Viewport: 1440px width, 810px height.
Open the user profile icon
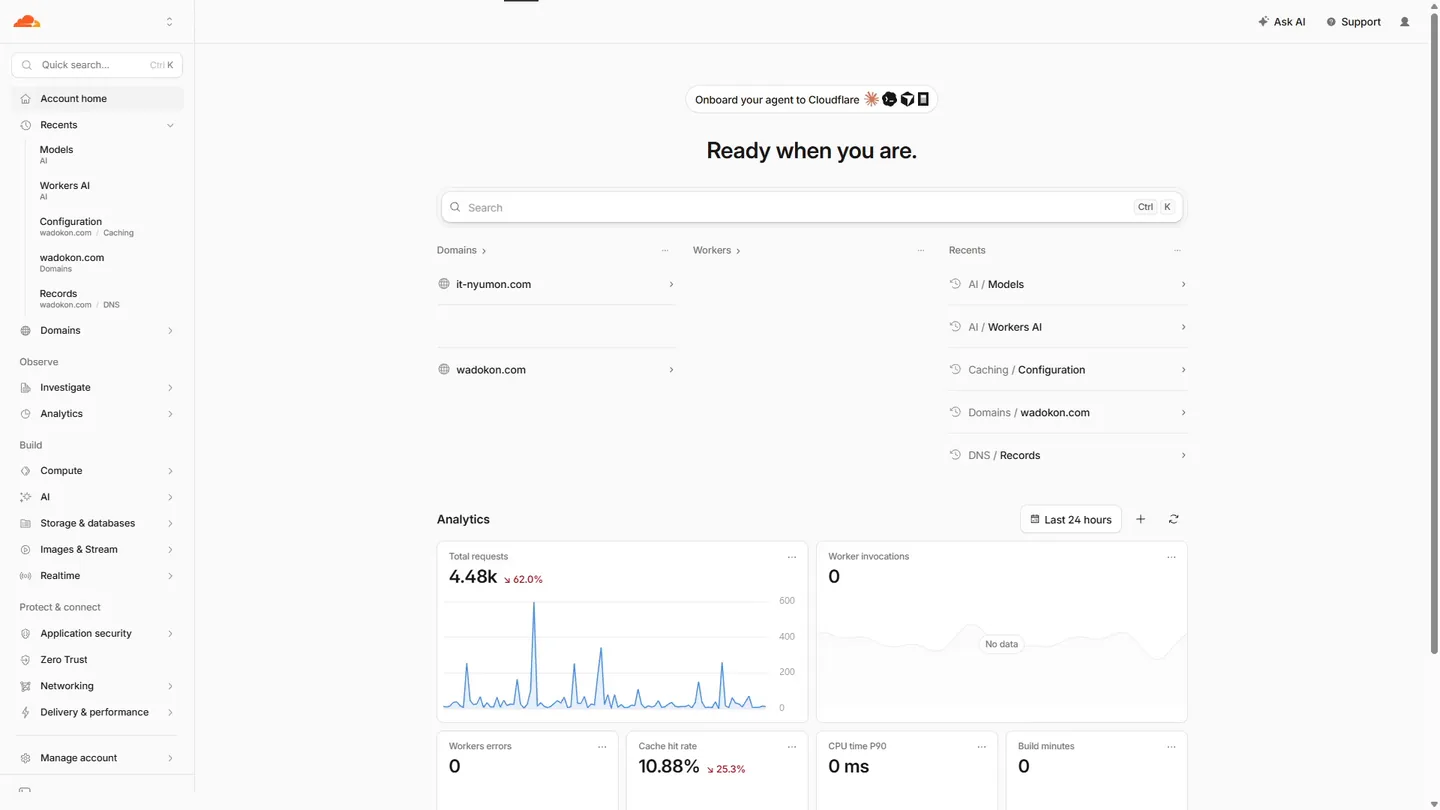[1405, 22]
